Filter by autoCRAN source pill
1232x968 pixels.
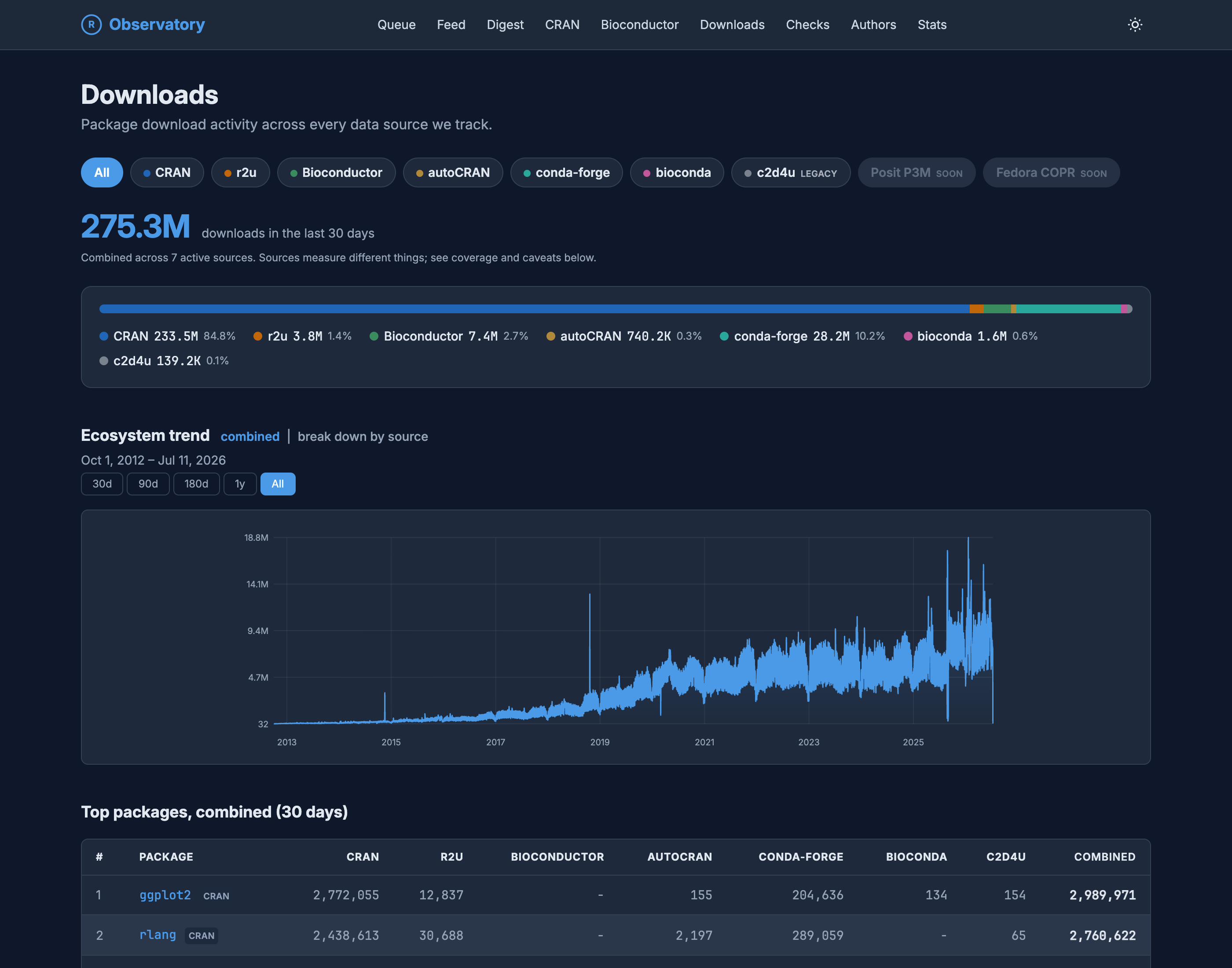pos(453,172)
